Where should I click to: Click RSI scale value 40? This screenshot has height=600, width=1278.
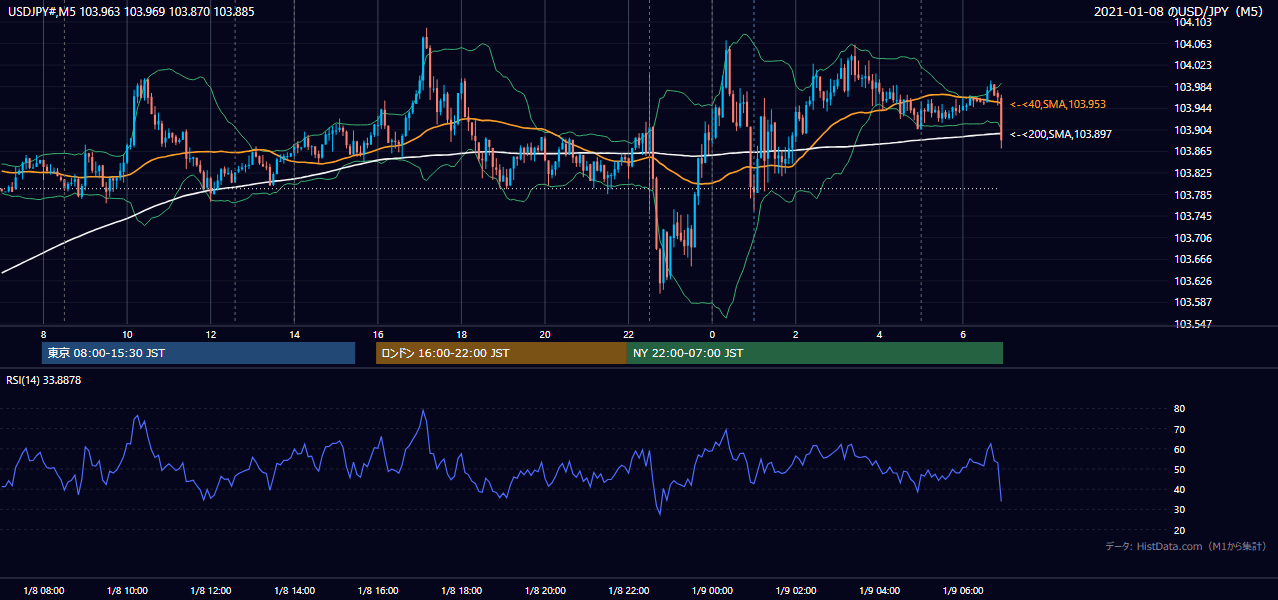click(x=1179, y=489)
